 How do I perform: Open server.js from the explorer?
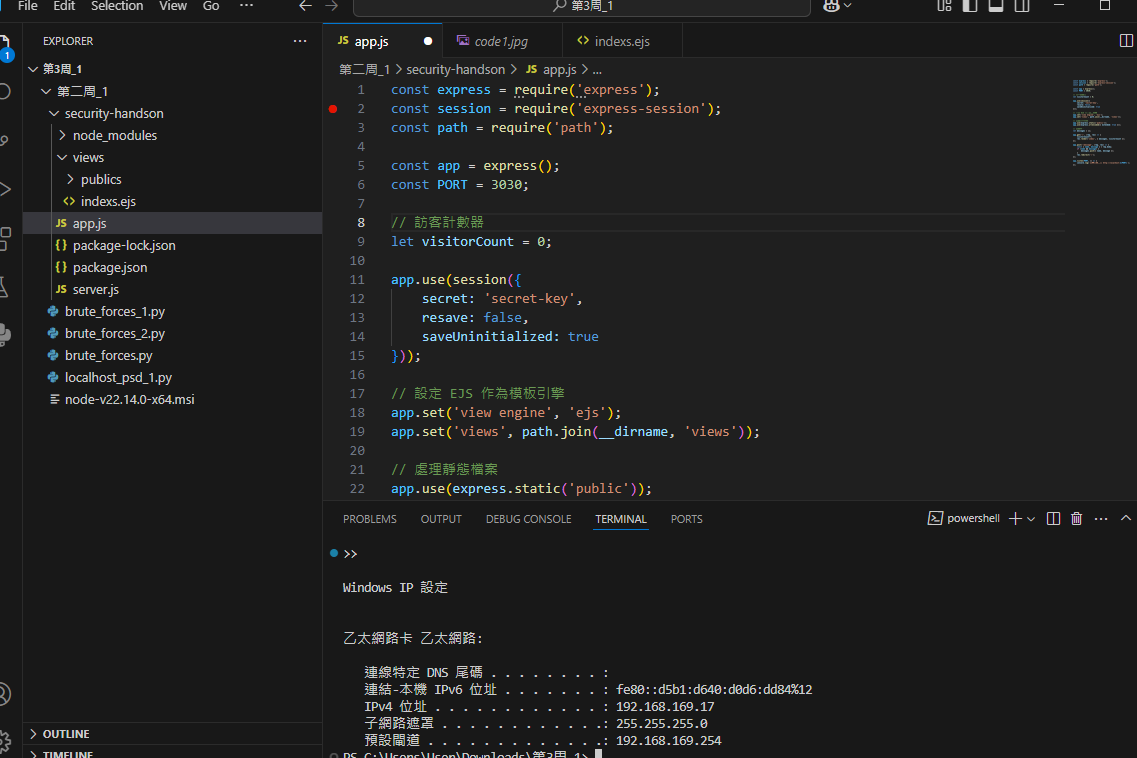click(x=95, y=290)
